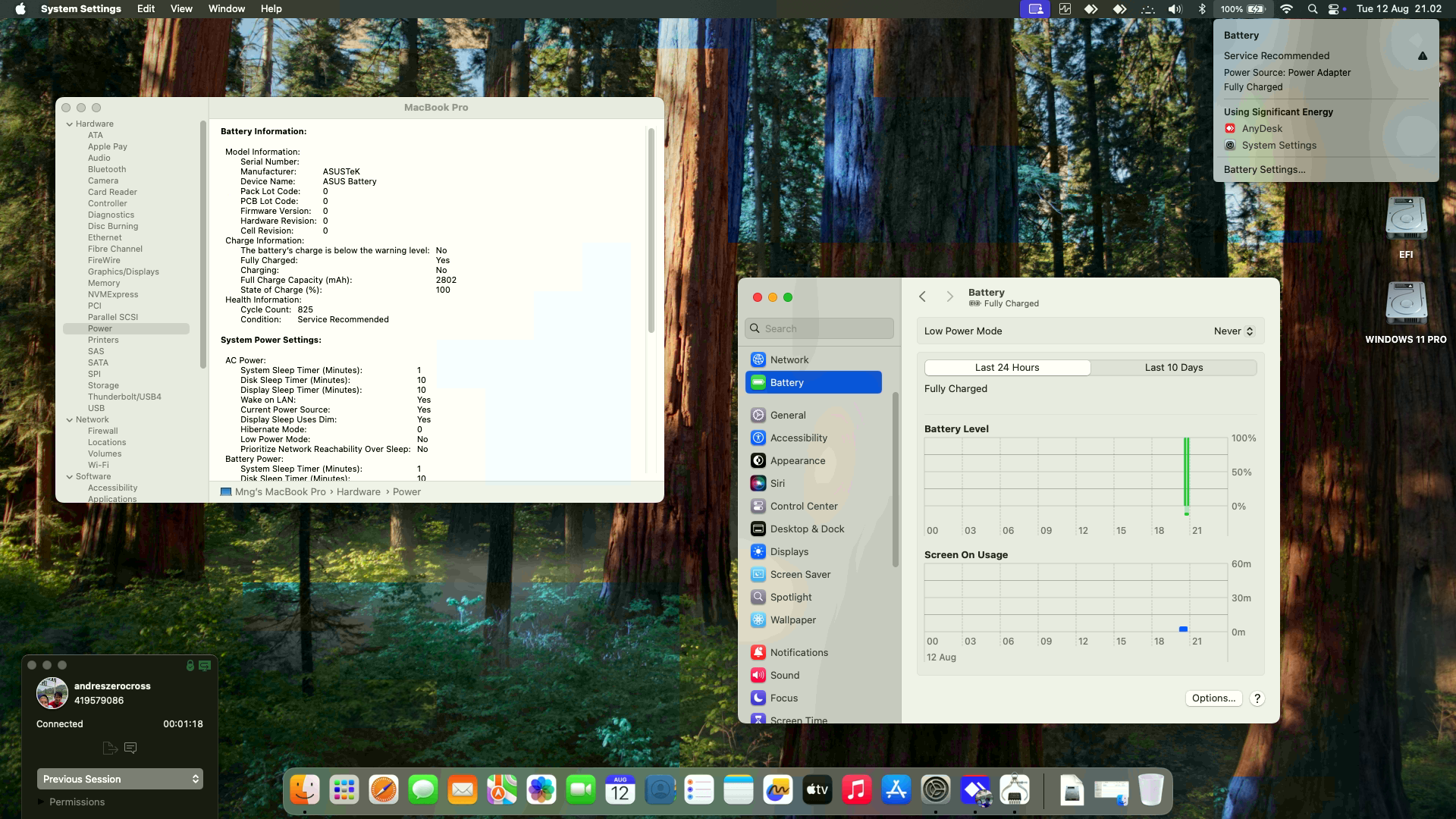Open the Window menu in the menu bar
The width and height of the screenshot is (1456, 819).
226,9
